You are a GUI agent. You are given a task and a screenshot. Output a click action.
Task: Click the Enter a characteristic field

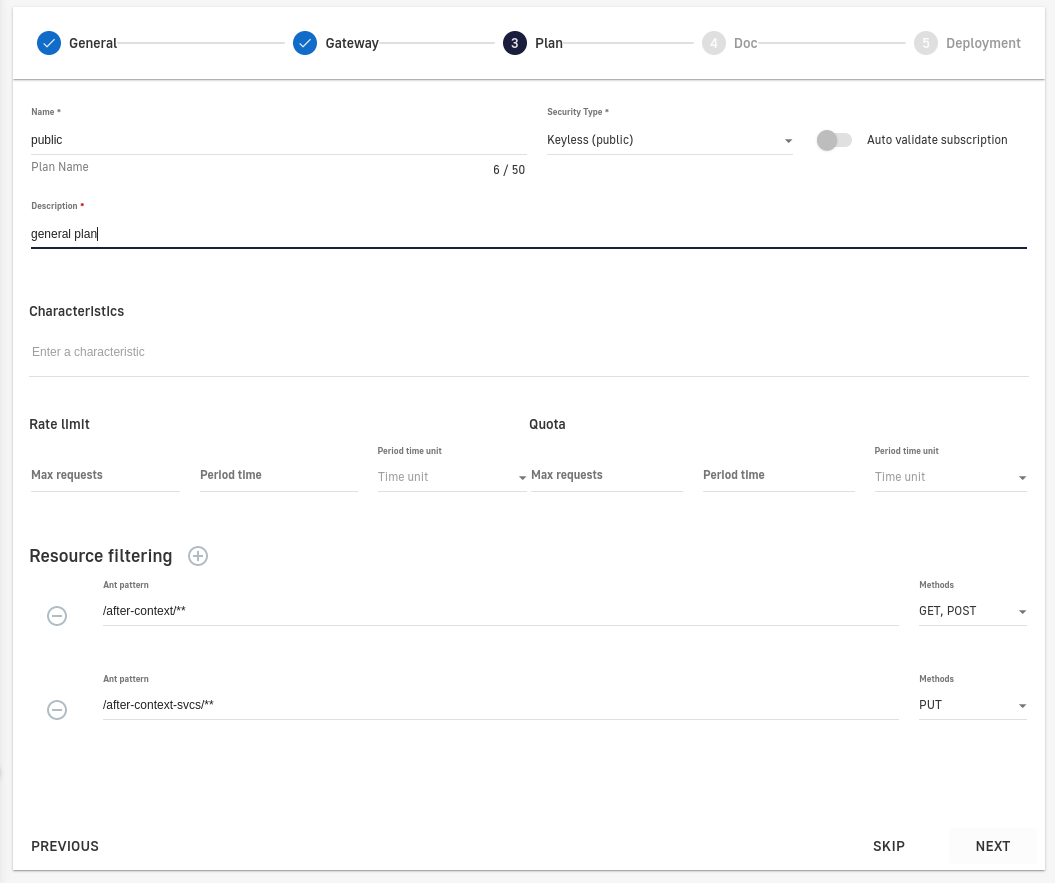pos(528,352)
